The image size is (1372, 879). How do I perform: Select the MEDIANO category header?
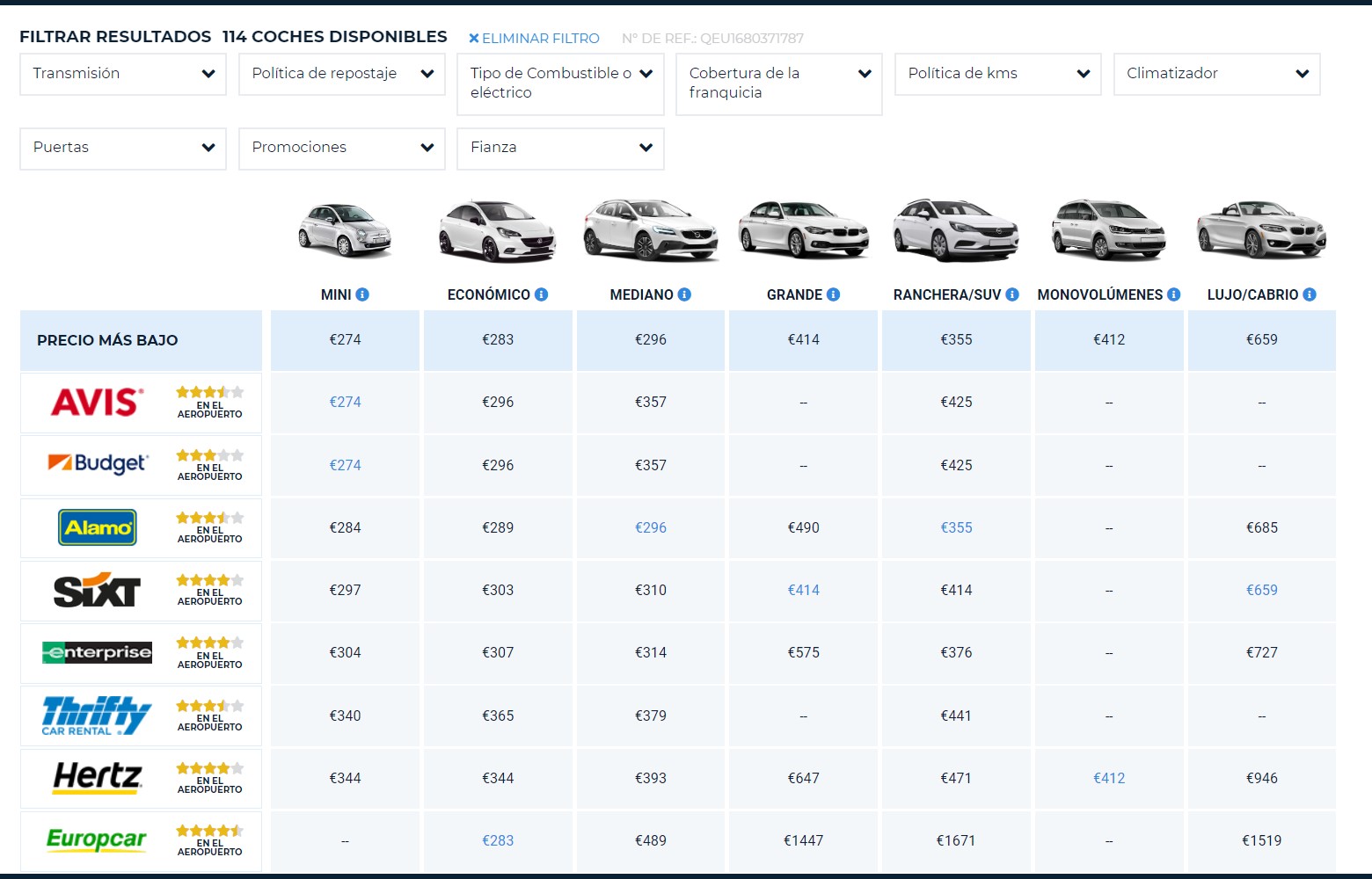642,294
